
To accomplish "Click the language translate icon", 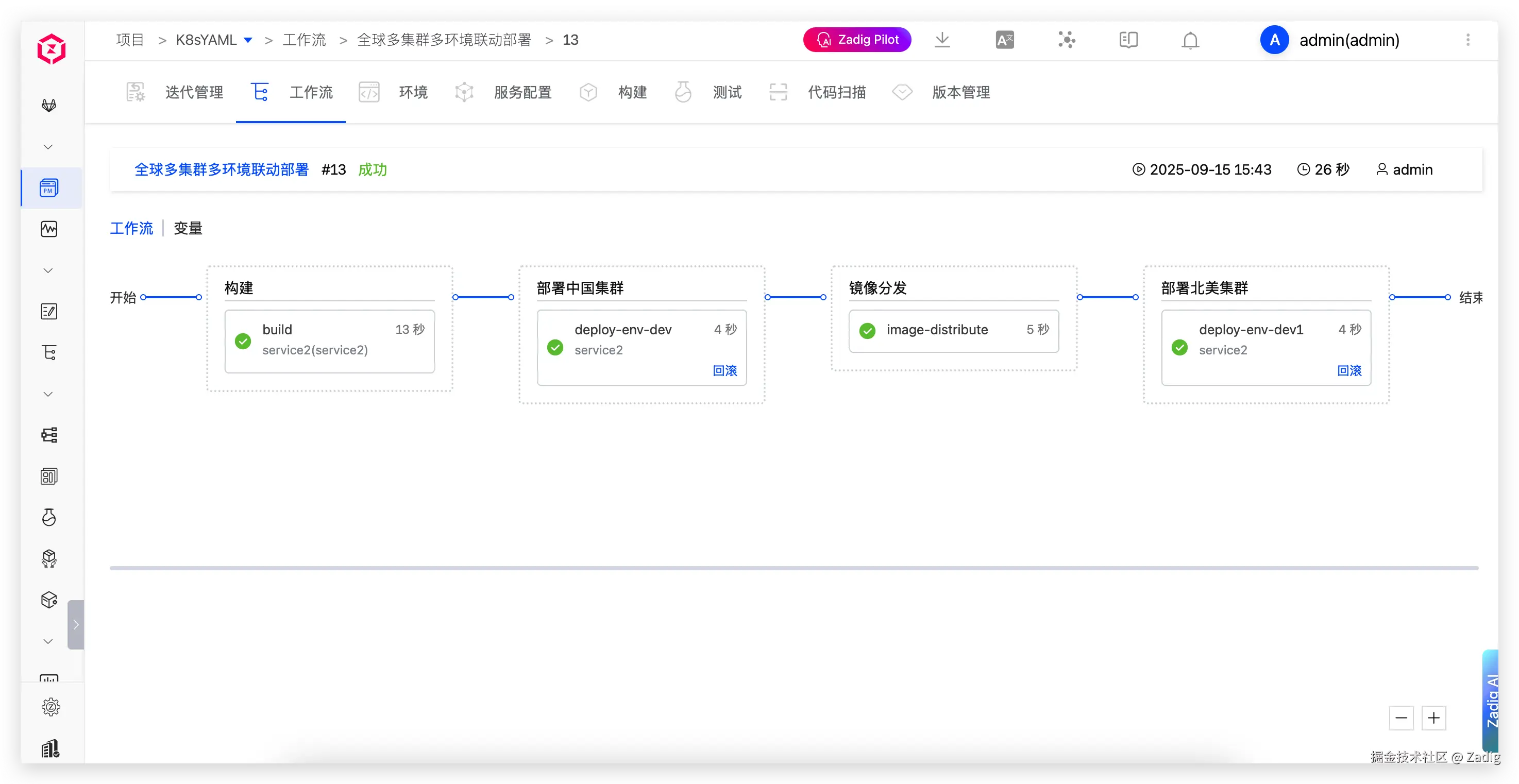I will pos(1004,40).
